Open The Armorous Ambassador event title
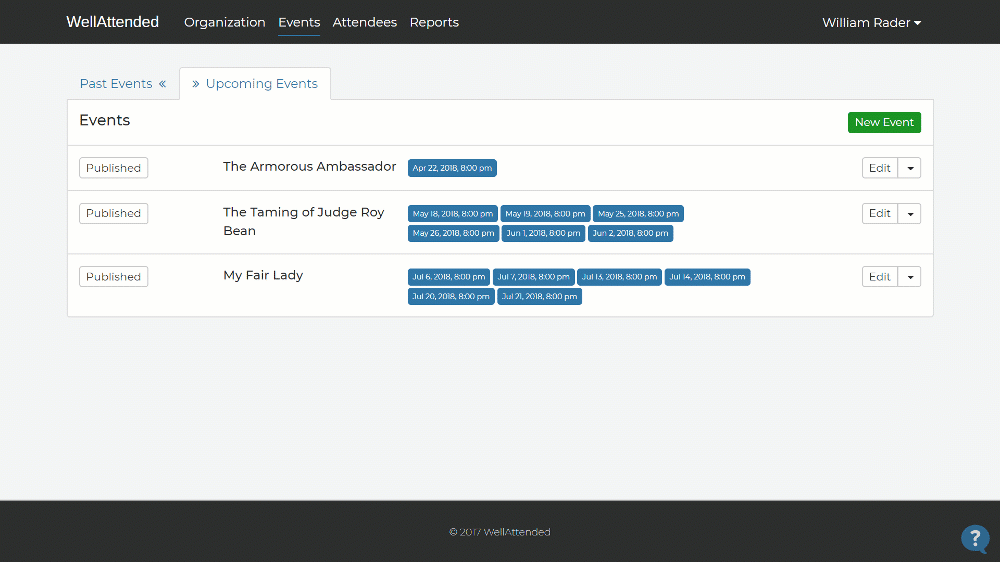The height and width of the screenshot is (562, 1000). click(x=309, y=166)
